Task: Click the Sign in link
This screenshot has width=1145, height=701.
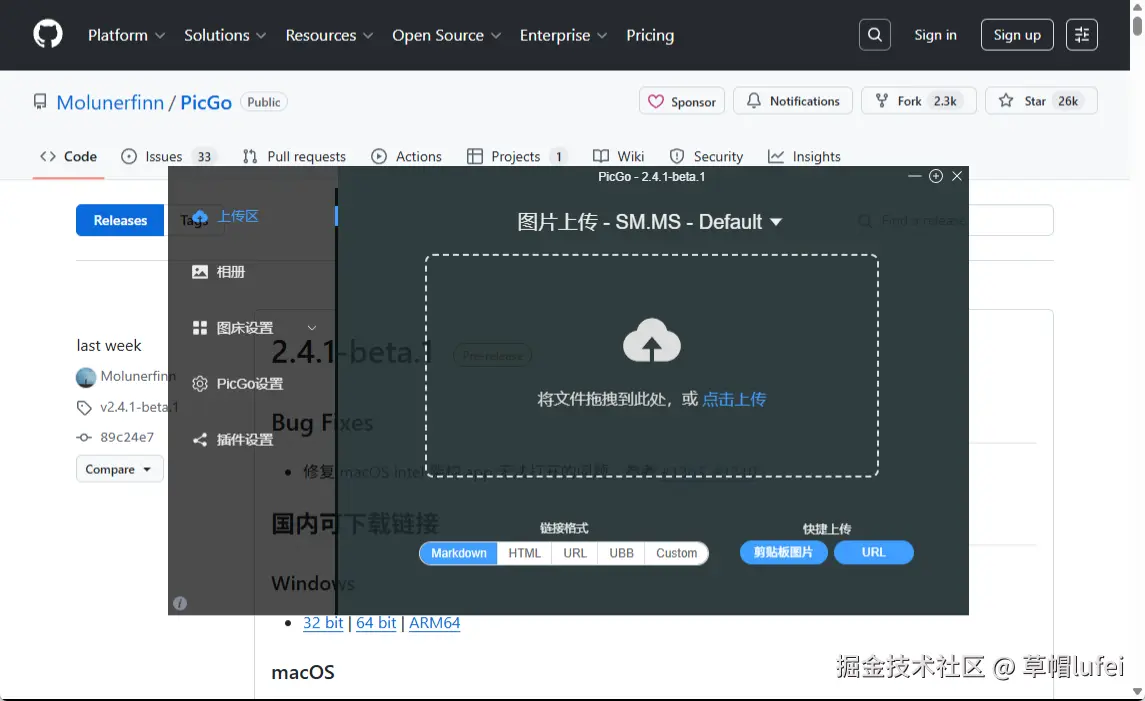Action: (x=935, y=35)
